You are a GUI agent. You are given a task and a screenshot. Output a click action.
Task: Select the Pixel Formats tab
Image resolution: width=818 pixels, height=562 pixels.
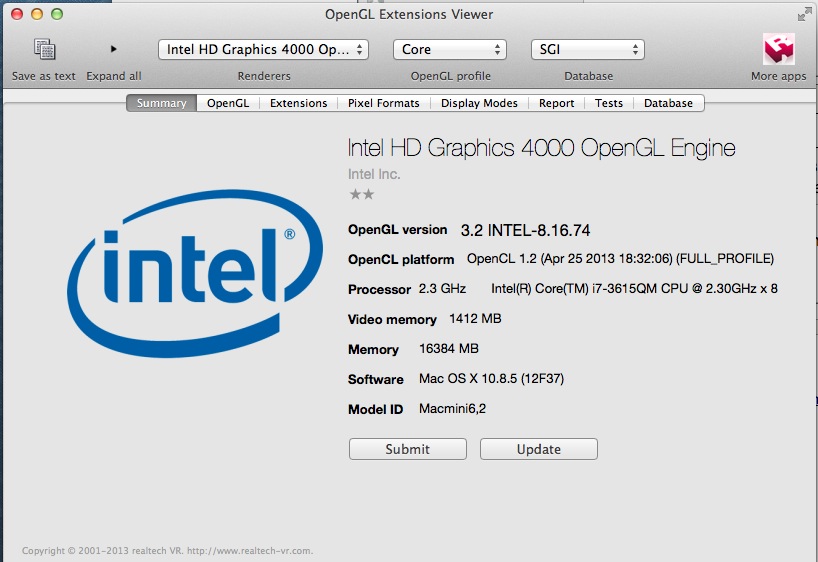point(383,103)
